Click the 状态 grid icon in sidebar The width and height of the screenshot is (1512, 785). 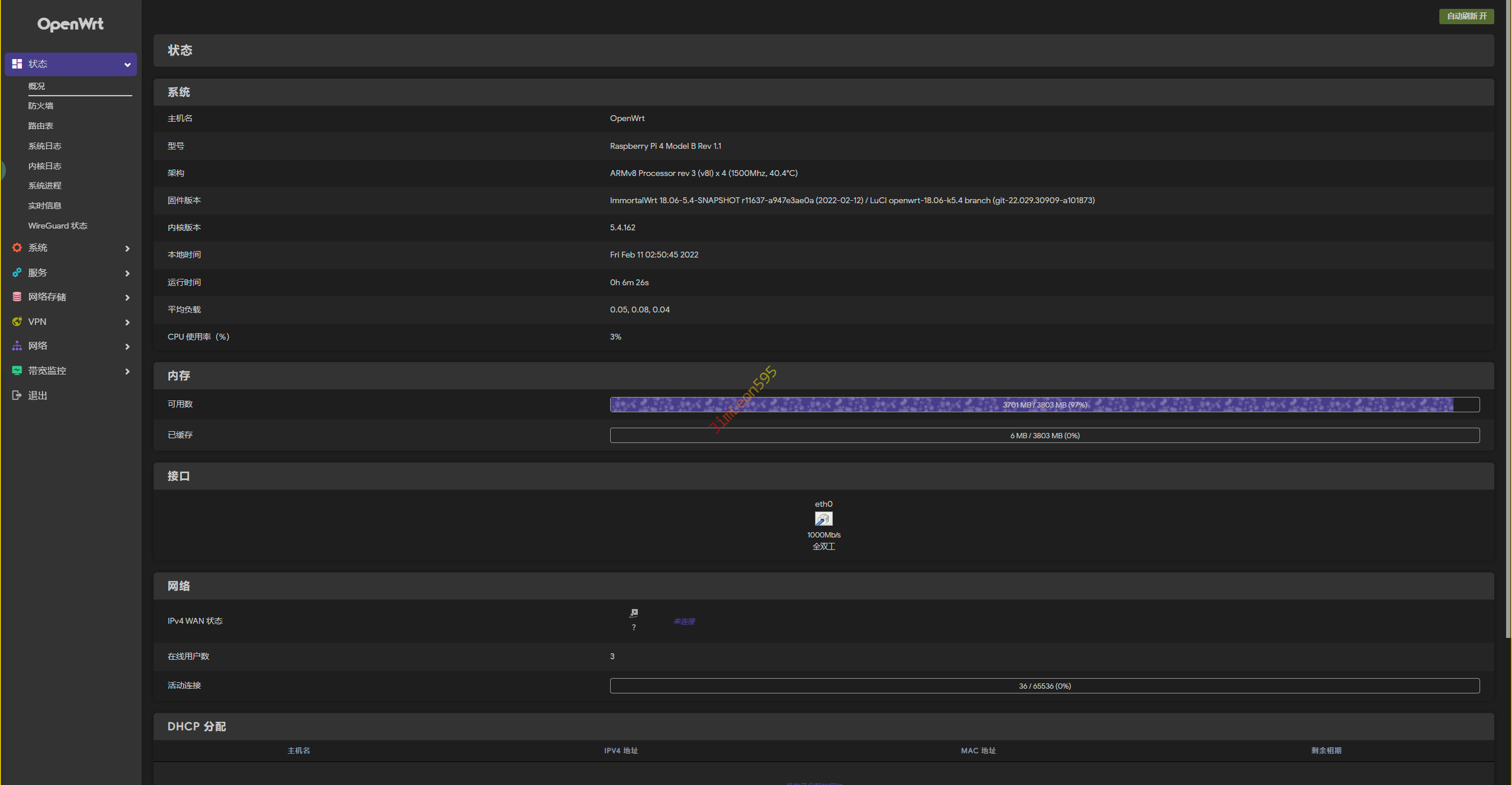[x=17, y=64]
